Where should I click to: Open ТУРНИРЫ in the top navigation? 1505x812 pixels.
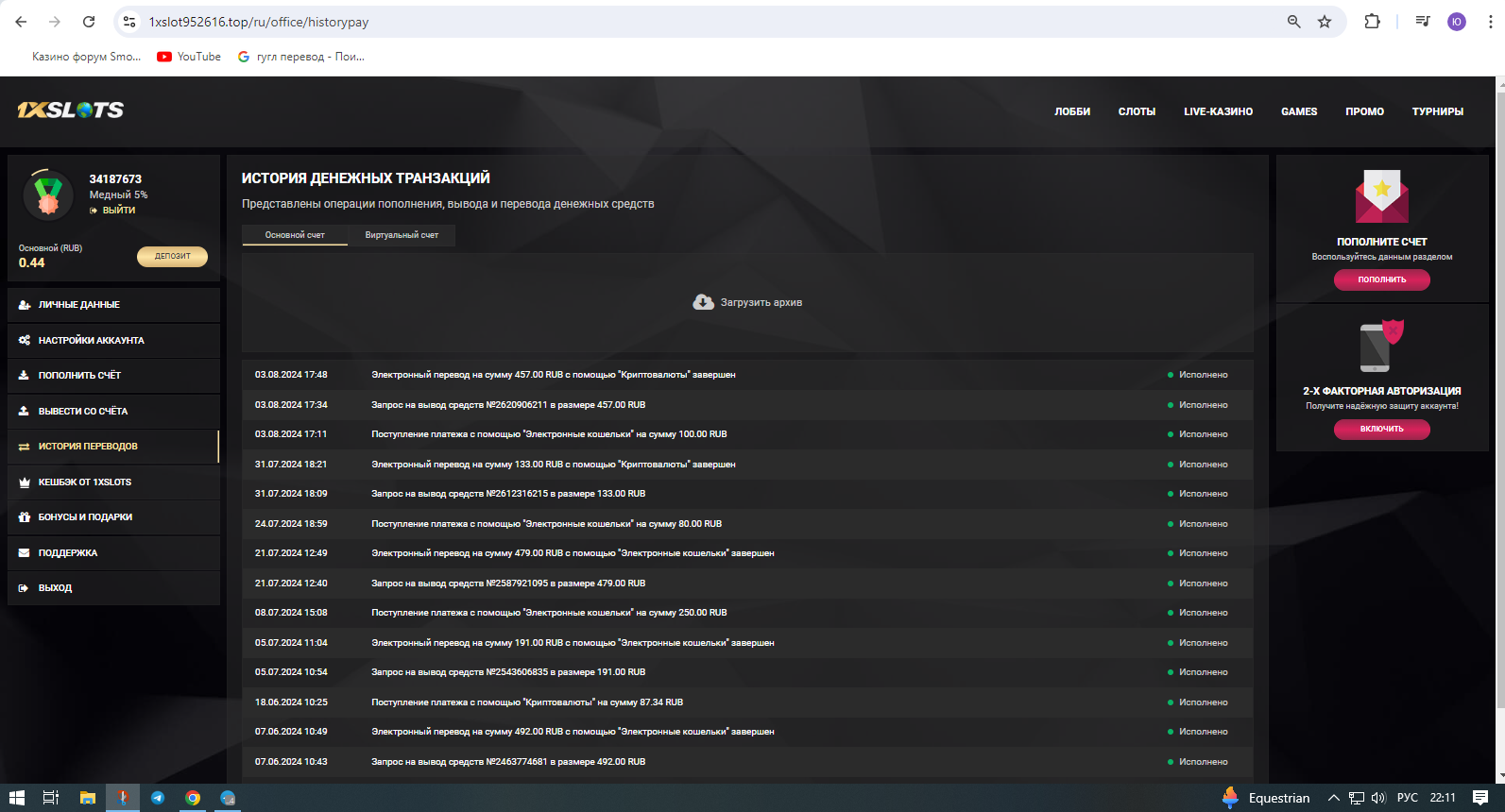[x=1438, y=111]
